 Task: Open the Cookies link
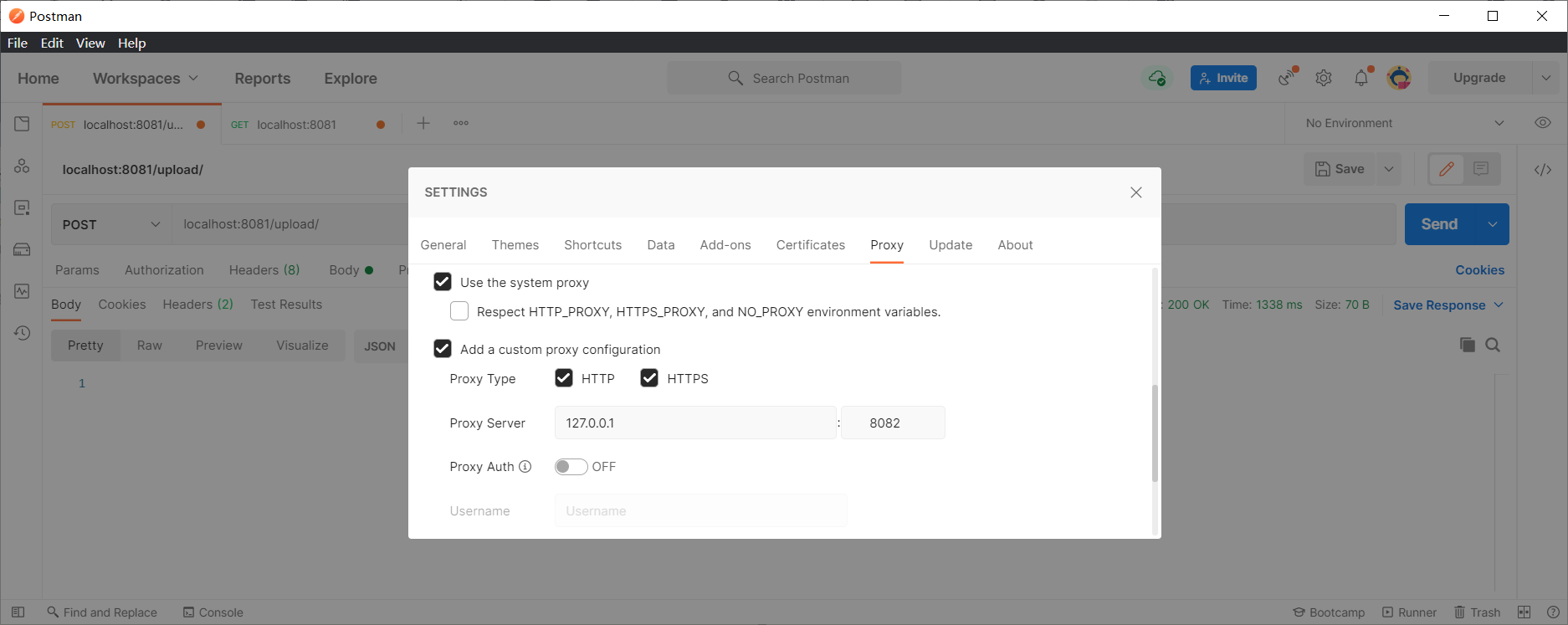pos(1480,270)
